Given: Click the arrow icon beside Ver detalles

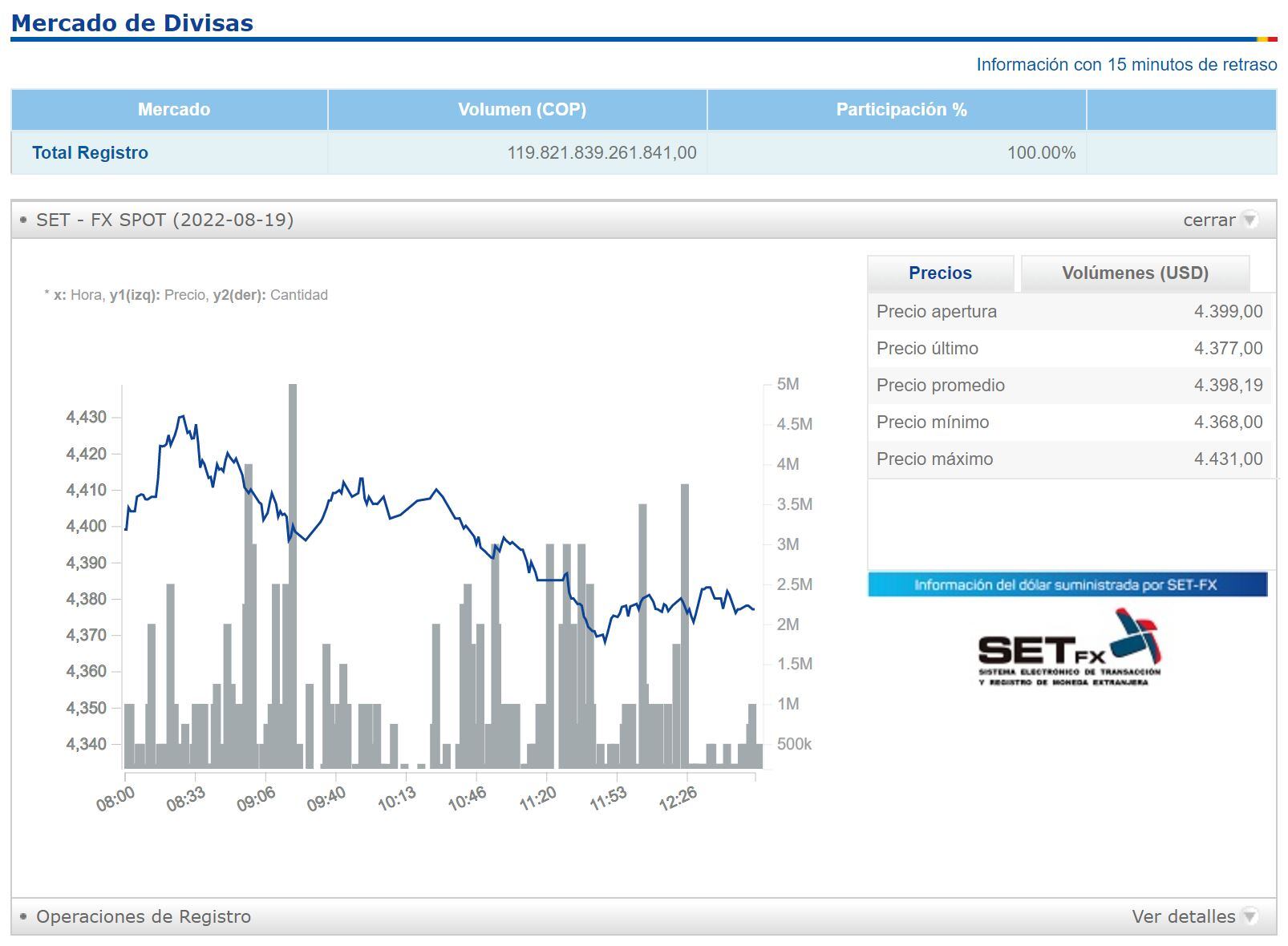Looking at the screenshot, I should [x=1250, y=916].
